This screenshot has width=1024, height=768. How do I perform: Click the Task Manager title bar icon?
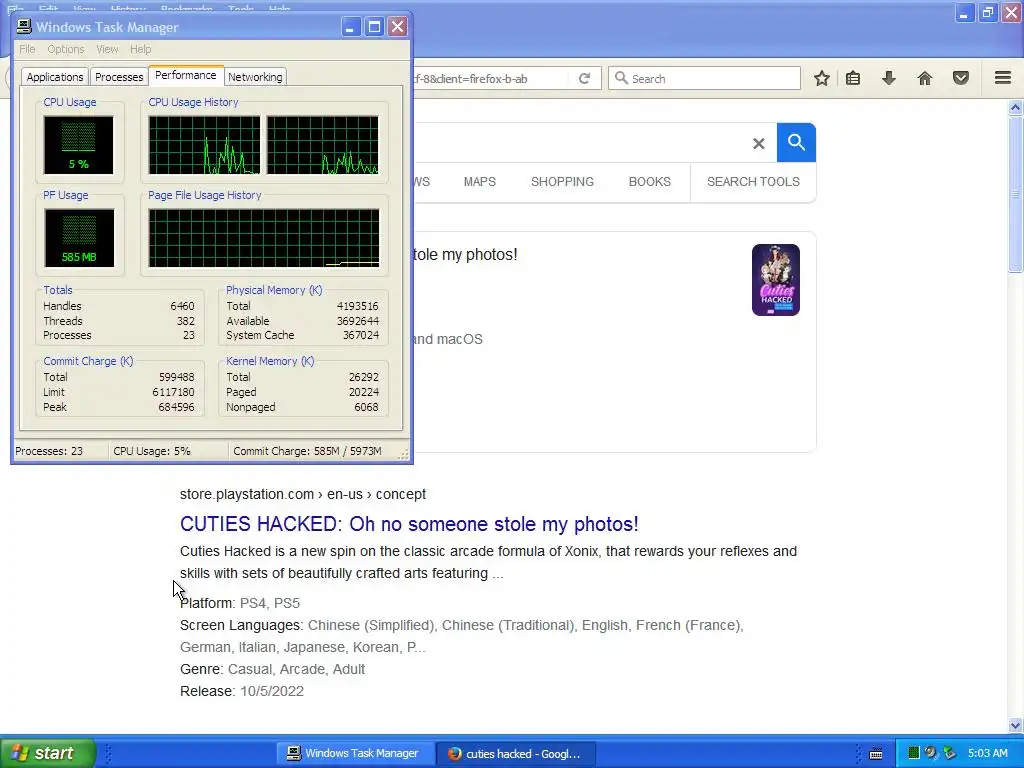tap(24, 26)
